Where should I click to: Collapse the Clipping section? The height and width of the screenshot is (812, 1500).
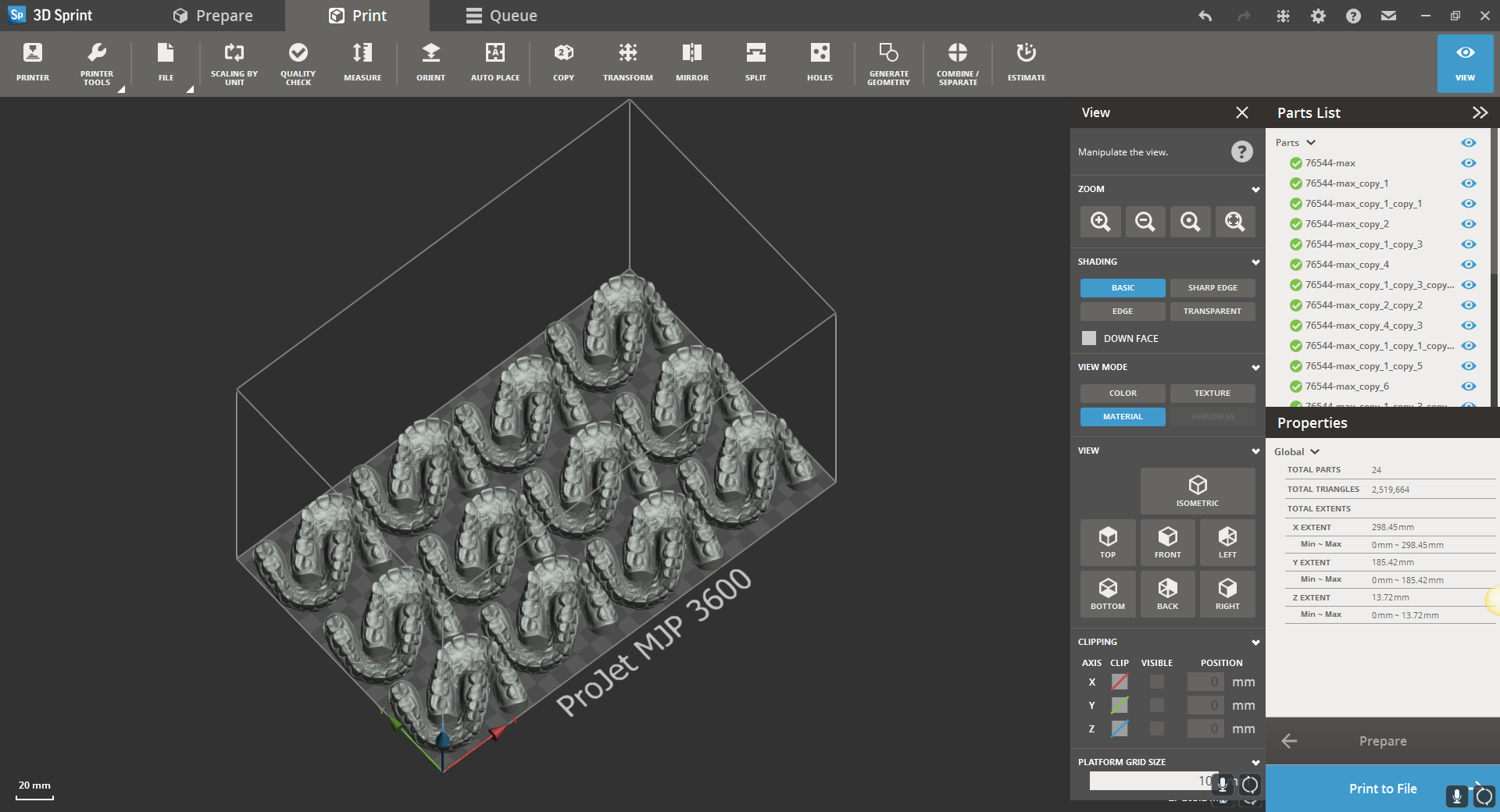[x=1255, y=642]
